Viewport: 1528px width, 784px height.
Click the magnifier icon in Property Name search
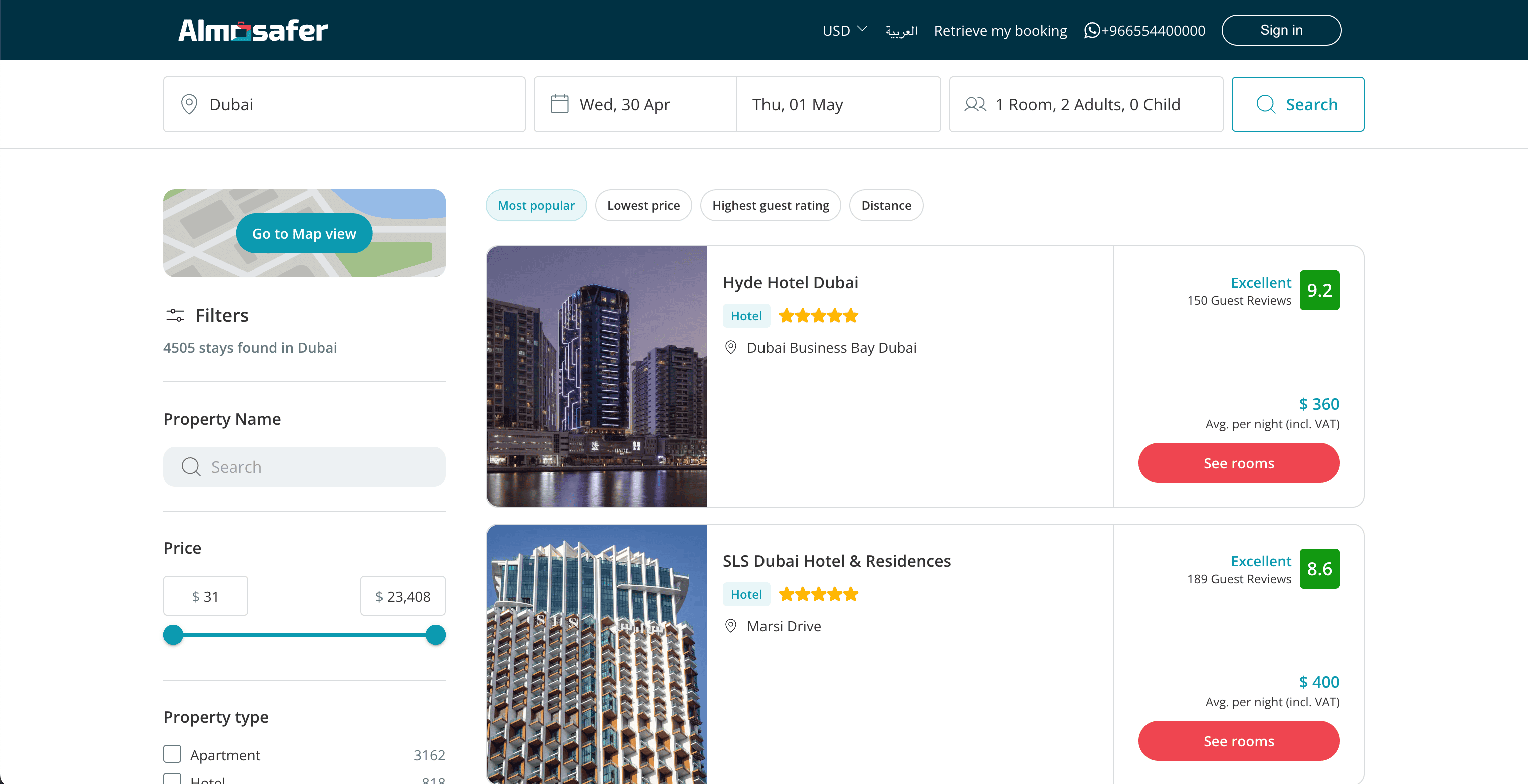coord(191,466)
